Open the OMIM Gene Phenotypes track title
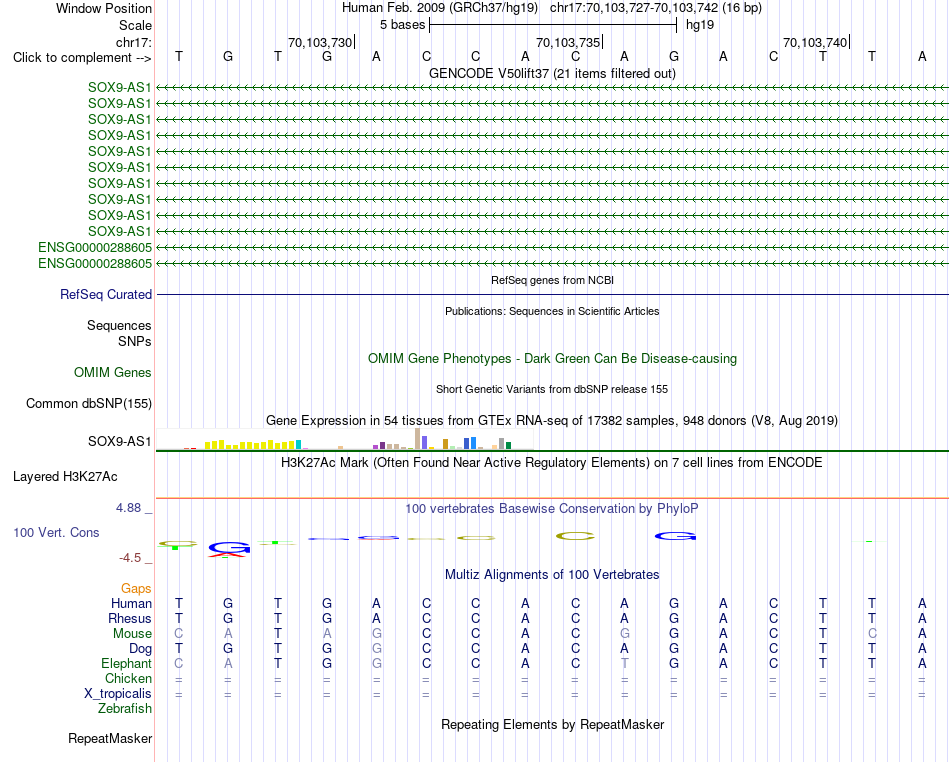 click(x=552, y=359)
